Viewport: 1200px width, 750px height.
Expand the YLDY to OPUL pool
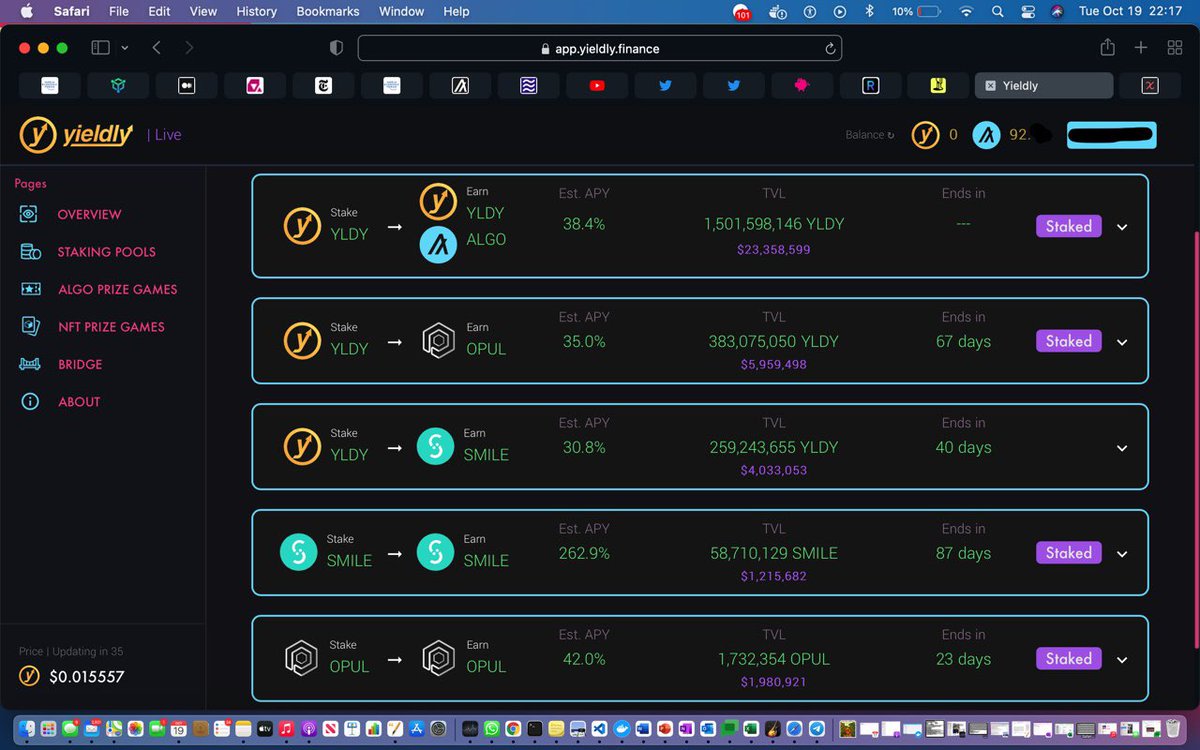[1122, 342]
